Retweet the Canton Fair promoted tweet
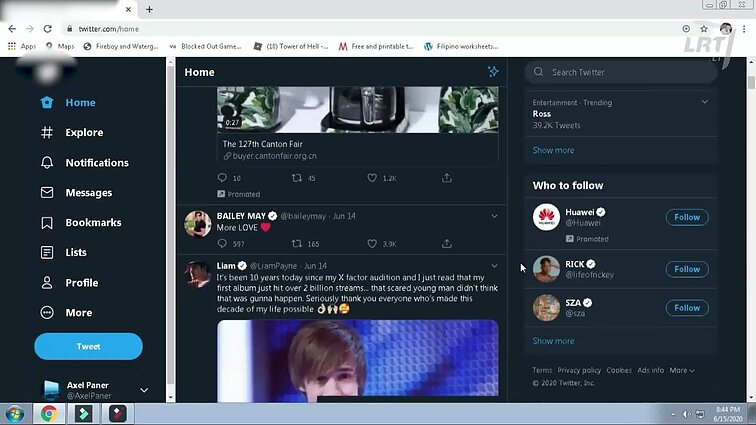 click(297, 178)
